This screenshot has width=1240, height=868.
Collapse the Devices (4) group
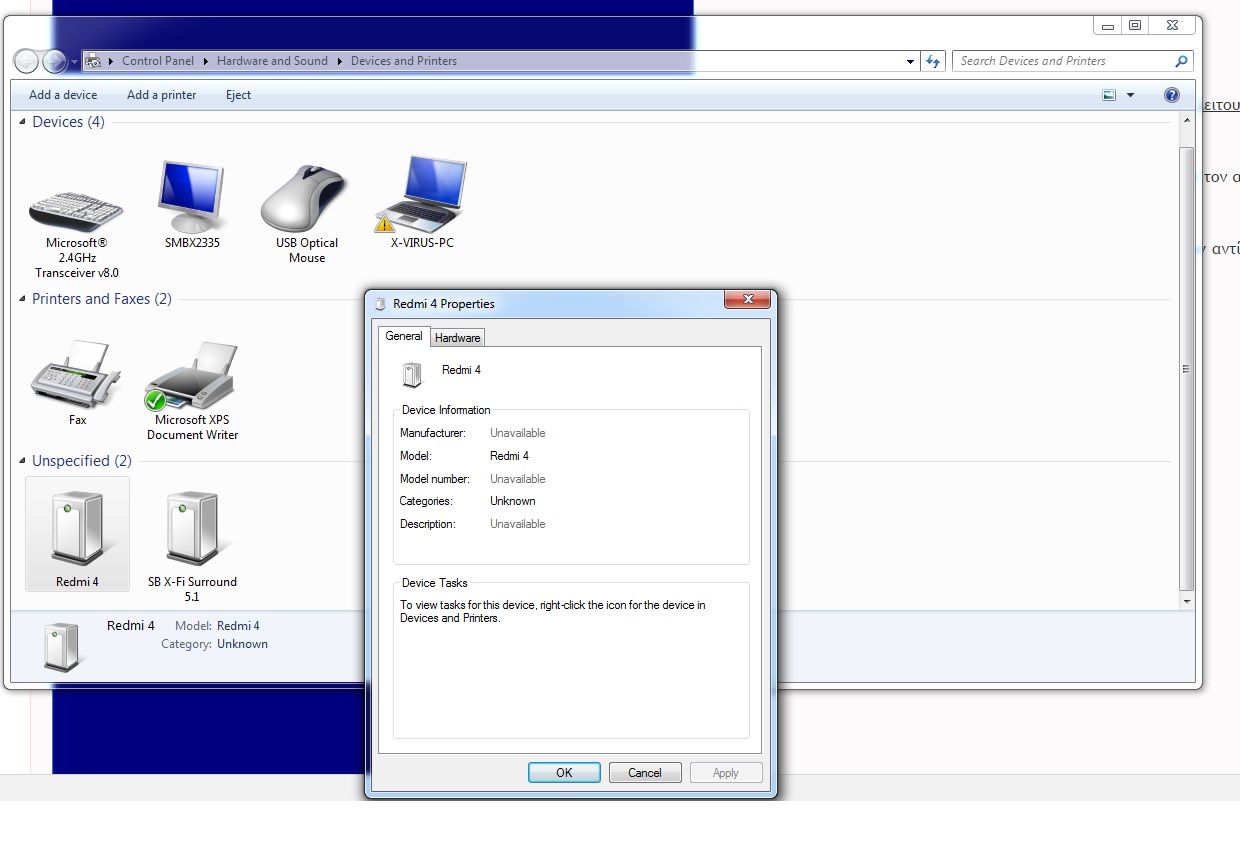tap(23, 122)
